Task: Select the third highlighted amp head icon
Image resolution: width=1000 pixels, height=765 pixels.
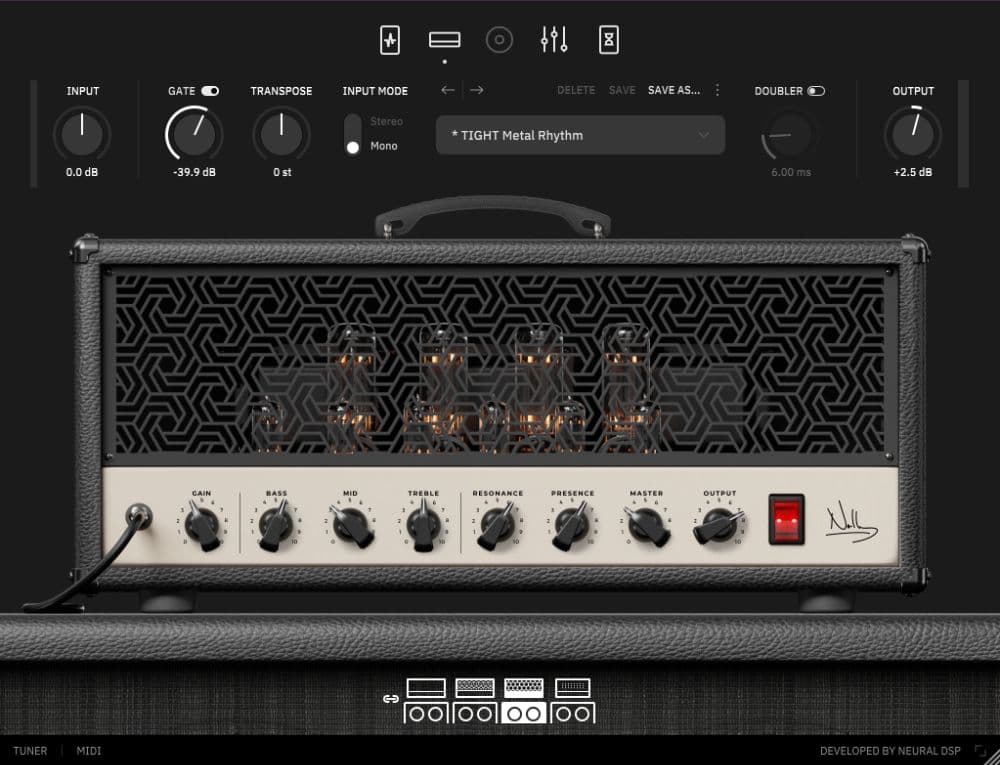Action: click(x=524, y=688)
